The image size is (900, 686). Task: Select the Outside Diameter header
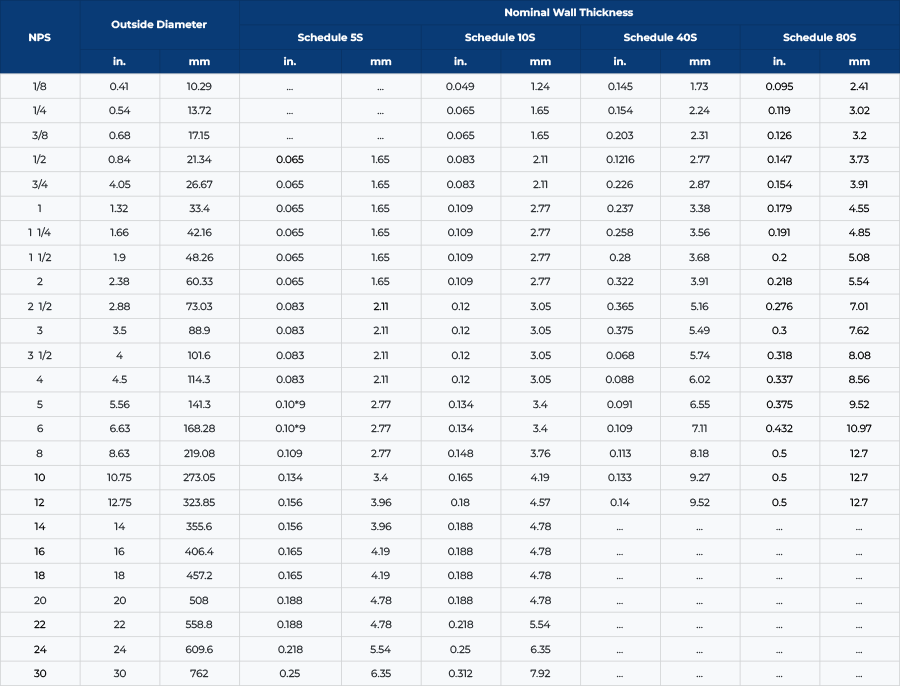(158, 24)
